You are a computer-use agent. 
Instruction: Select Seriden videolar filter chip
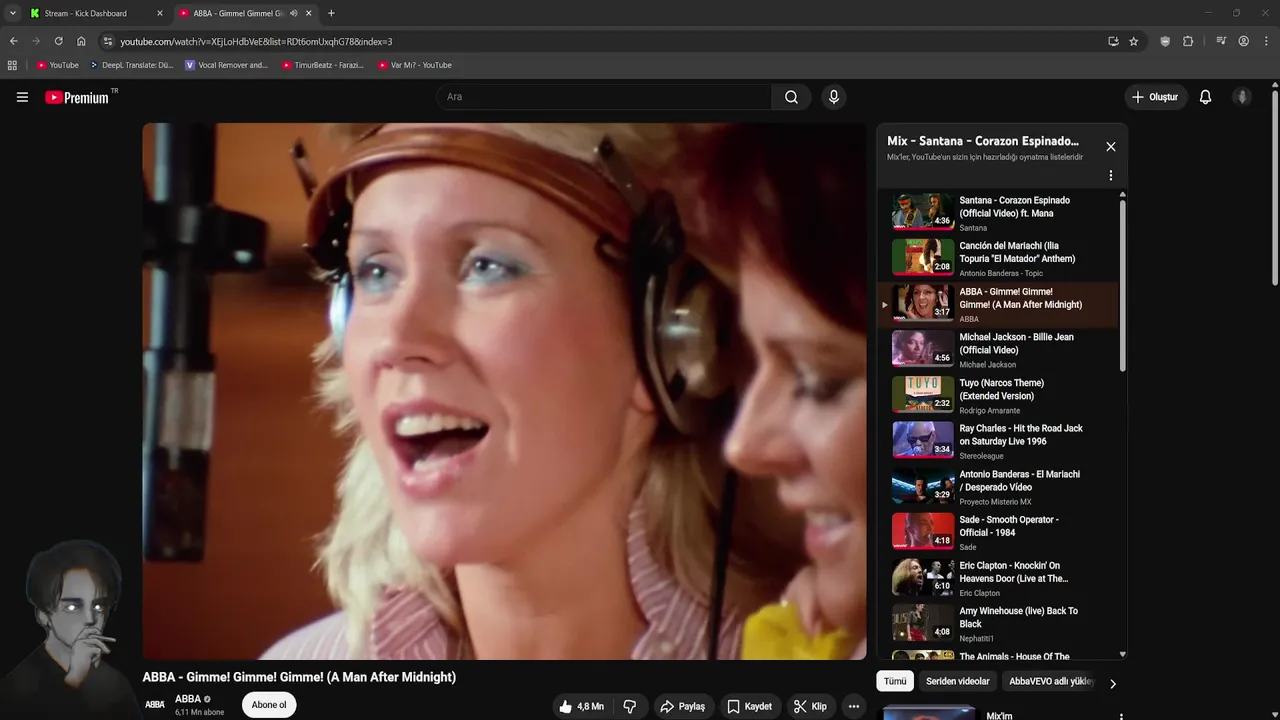click(958, 681)
